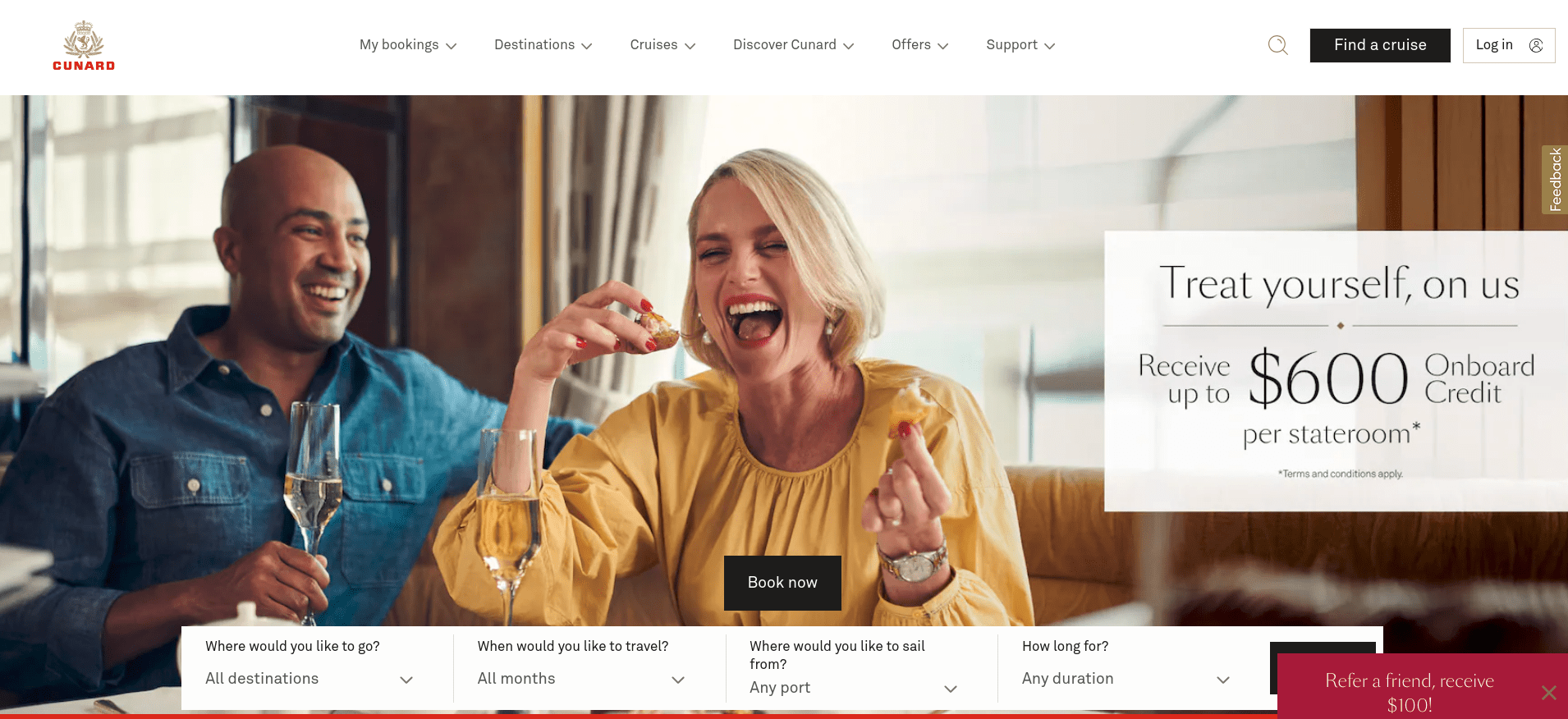The height and width of the screenshot is (719, 1568).
Task: Click the user profile icon beside Log in
Action: (1536, 45)
